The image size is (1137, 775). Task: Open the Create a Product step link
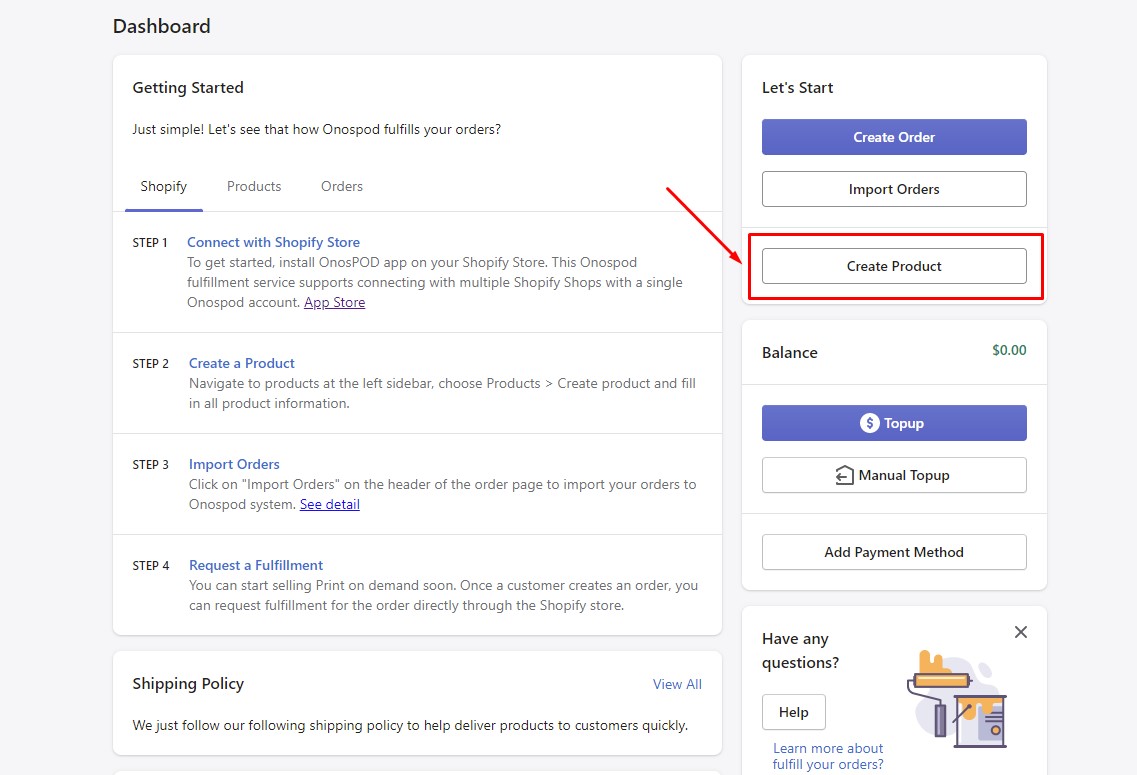tap(241, 363)
